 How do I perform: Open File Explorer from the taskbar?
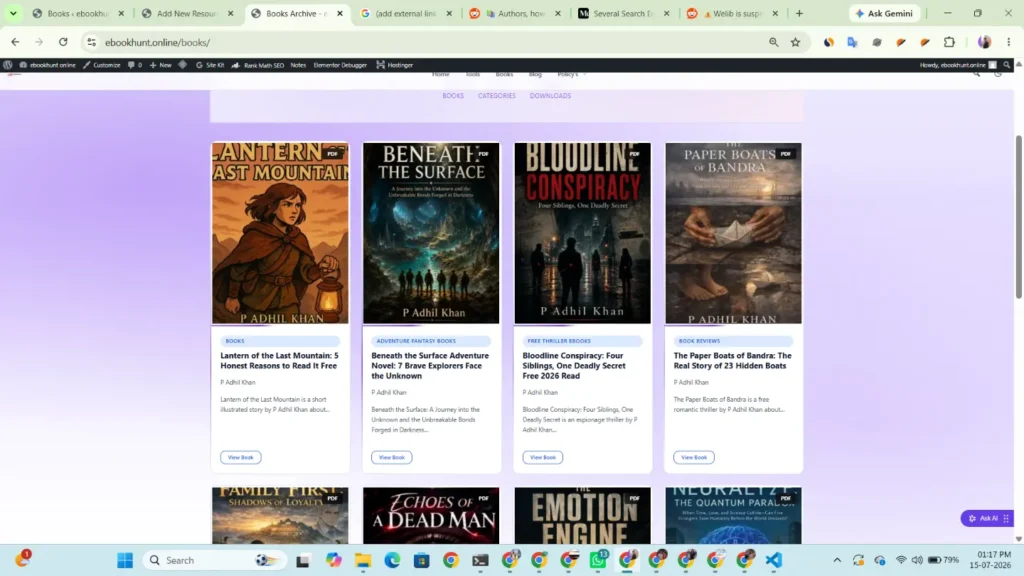(362, 560)
